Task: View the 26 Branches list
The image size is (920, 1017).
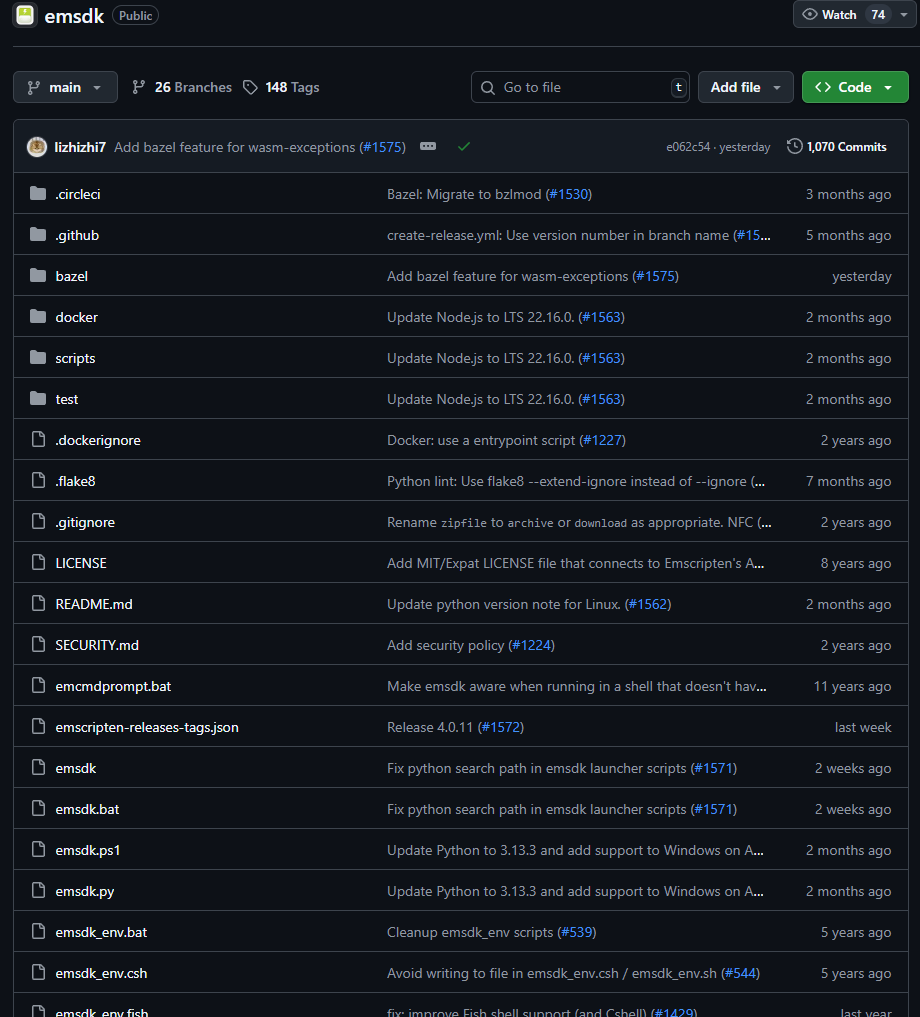Action: (x=182, y=87)
